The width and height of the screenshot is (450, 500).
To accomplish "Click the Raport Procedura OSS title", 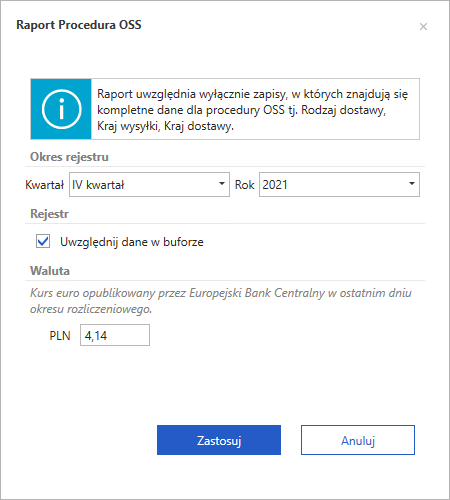I will [x=79, y=25].
